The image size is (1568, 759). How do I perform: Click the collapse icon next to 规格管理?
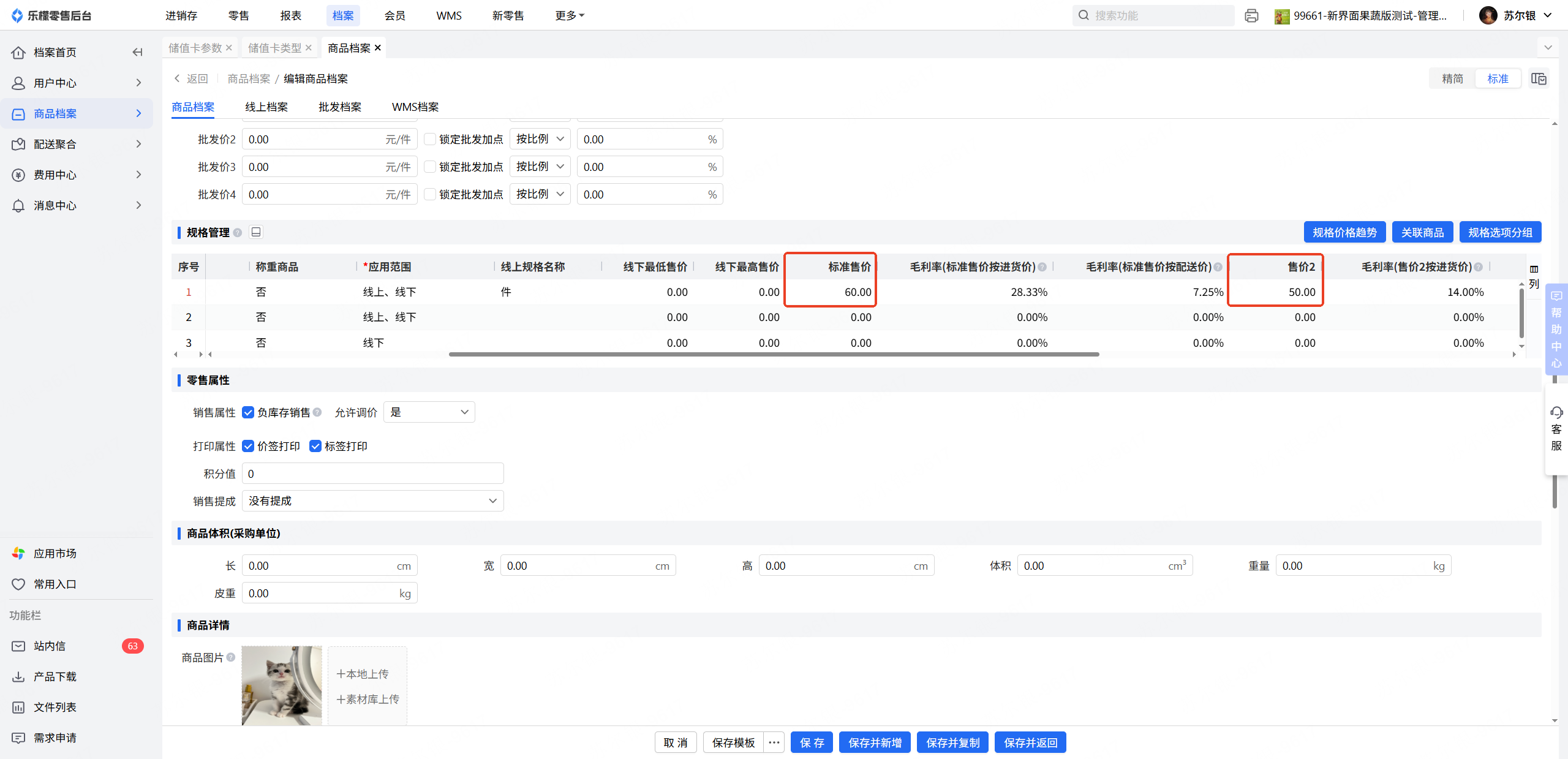tap(257, 232)
